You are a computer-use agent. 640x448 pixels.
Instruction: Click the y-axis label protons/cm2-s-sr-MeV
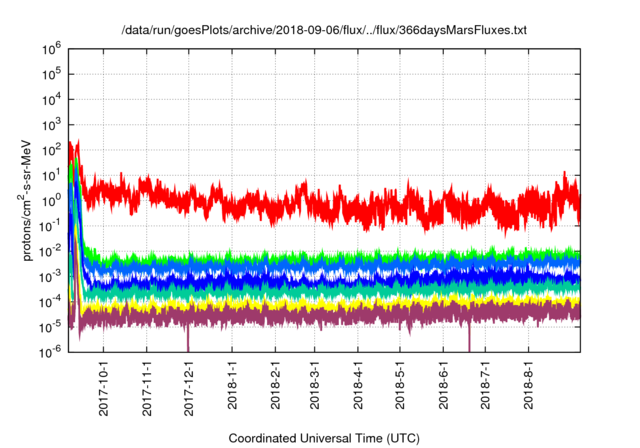[31, 198]
